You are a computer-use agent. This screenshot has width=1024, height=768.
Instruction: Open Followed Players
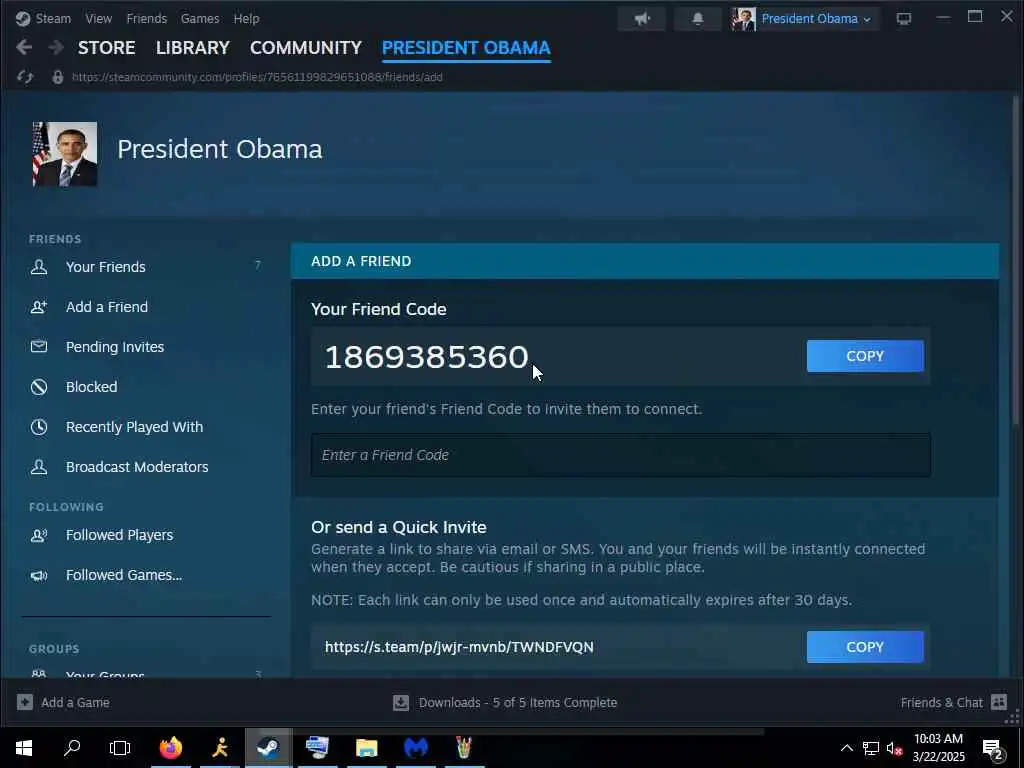pyautogui.click(x=120, y=535)
